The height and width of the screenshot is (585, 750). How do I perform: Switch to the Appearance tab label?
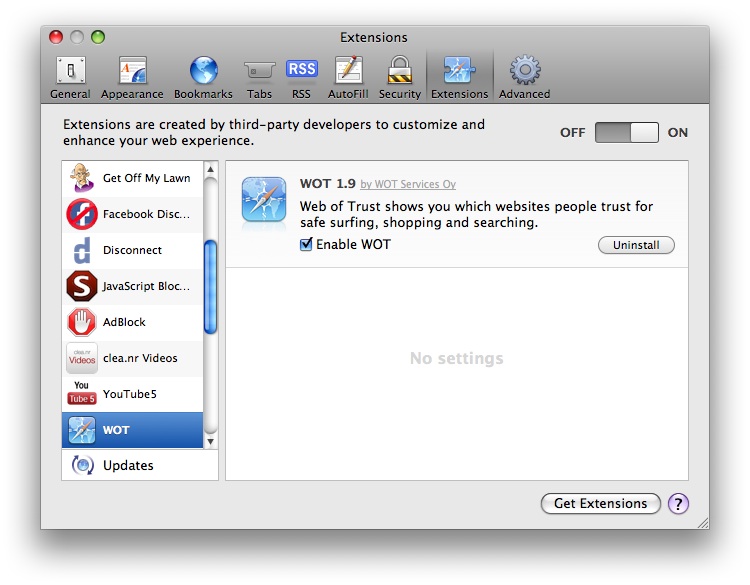[x=132, y=94]
